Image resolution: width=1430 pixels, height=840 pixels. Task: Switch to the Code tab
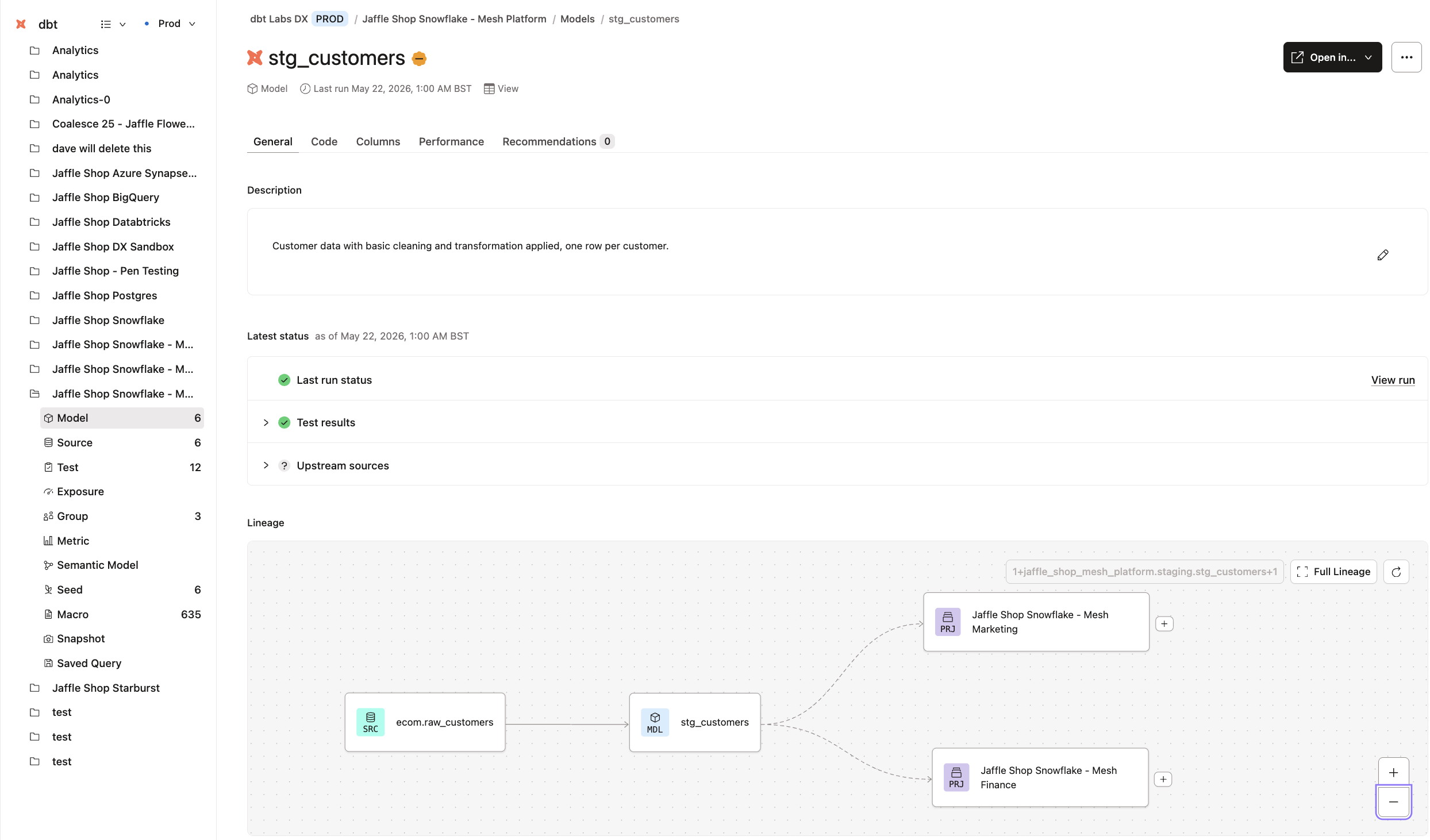pyautogui.click(x=324, y=141)
